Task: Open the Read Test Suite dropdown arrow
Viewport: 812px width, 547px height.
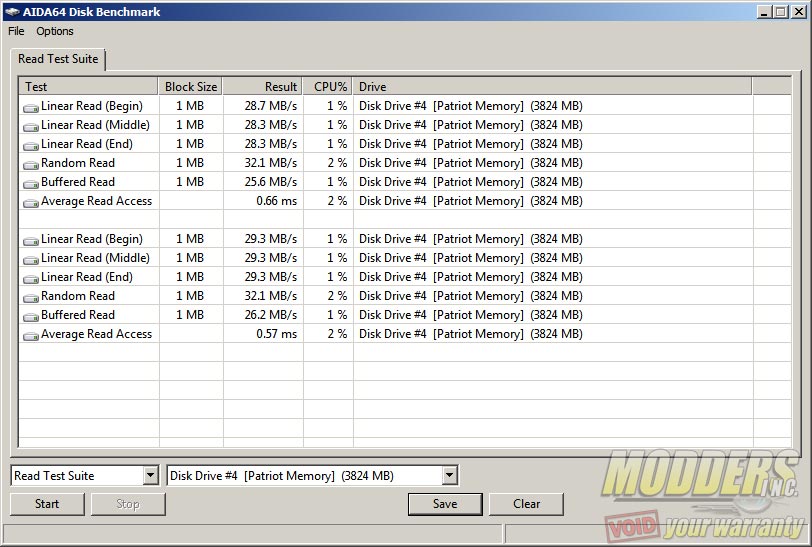Action: 151,475
